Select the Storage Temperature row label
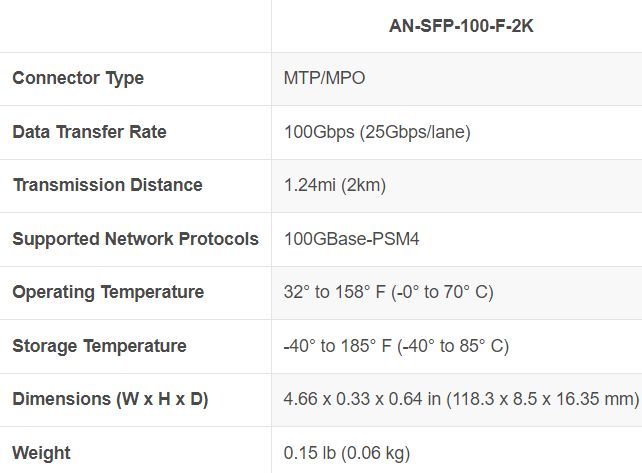 (99, 346)
